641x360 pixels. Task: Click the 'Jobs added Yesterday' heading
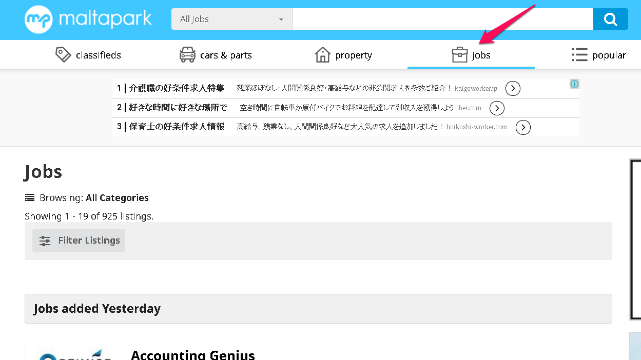(97, 309)
